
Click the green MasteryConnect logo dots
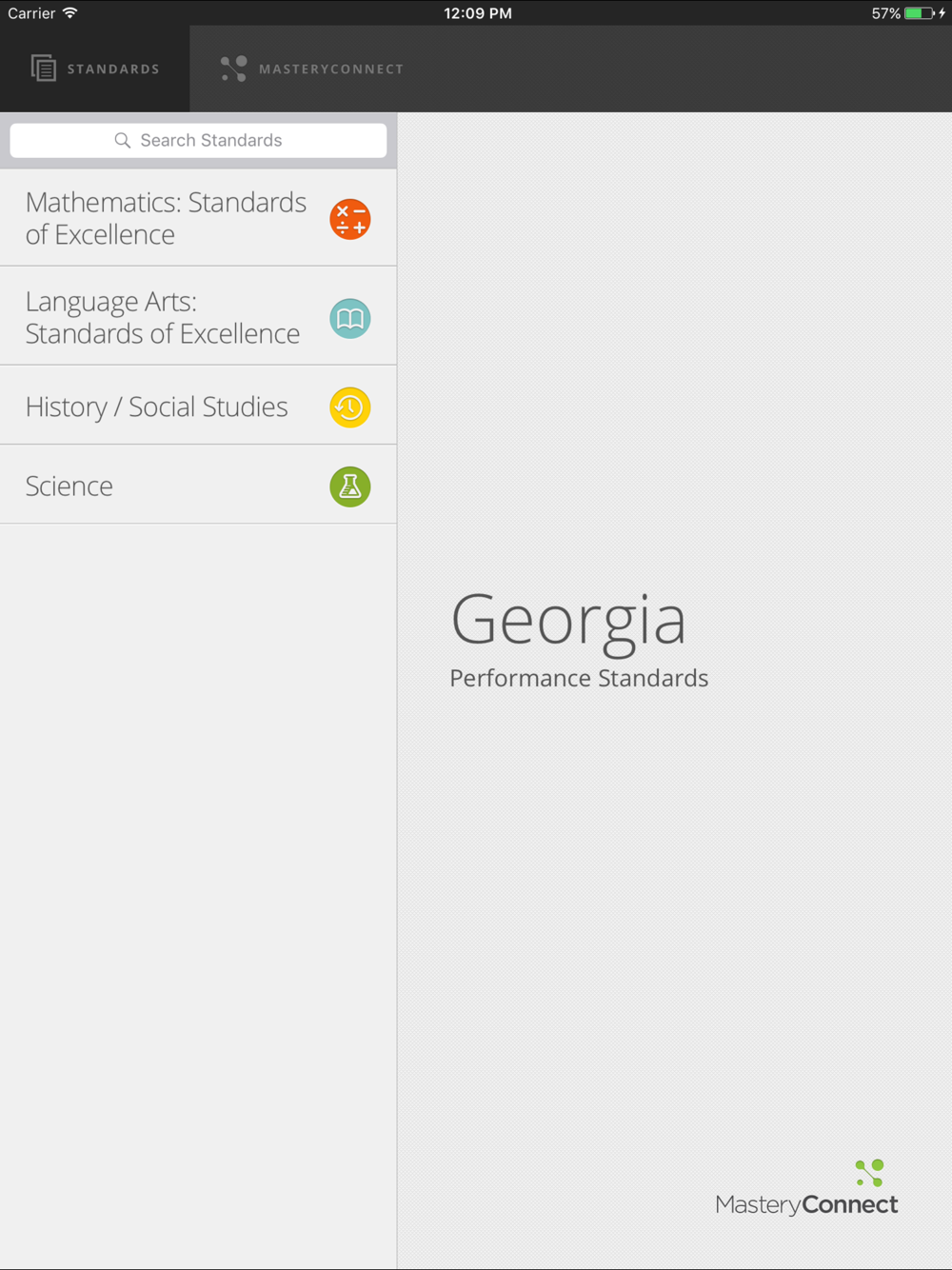pos(870,1172)
